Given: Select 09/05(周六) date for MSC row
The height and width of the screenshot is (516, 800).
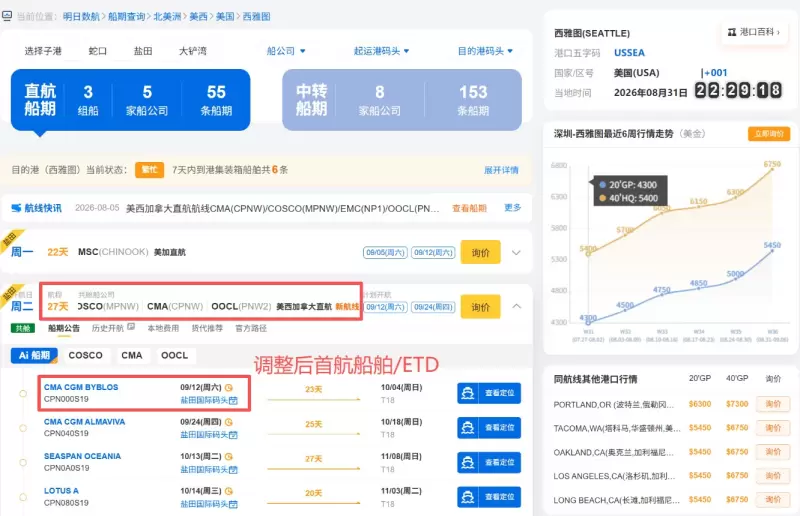Looking at the screenshot, I should [x=385, y=253].
